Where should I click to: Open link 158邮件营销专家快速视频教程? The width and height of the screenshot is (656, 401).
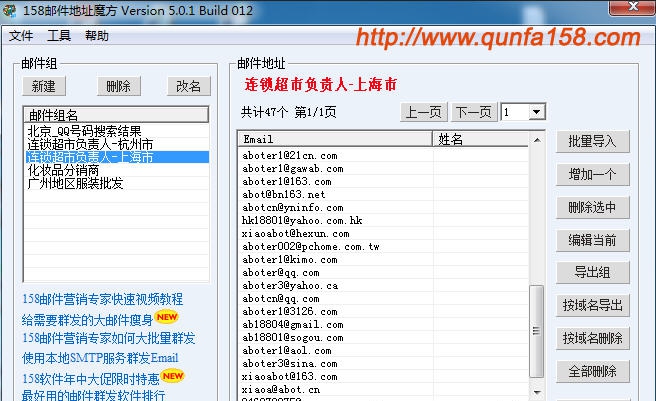coord(102,299)
